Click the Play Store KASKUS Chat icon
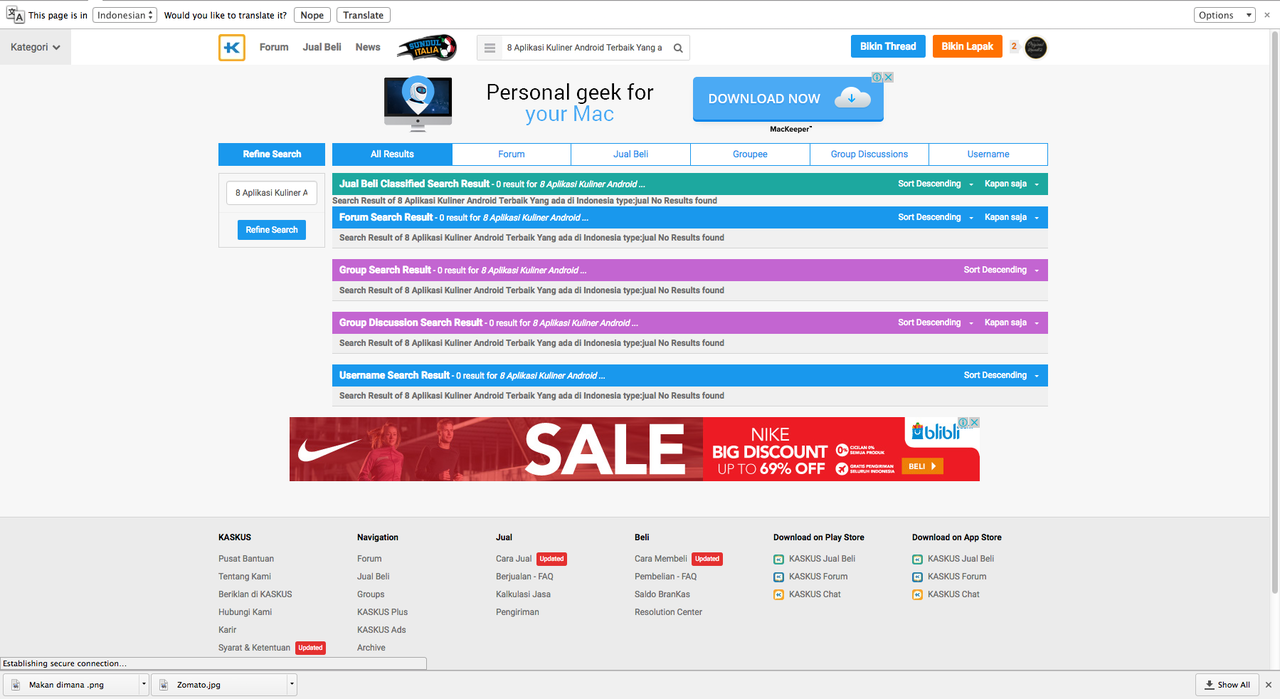 tap(779, 595)
